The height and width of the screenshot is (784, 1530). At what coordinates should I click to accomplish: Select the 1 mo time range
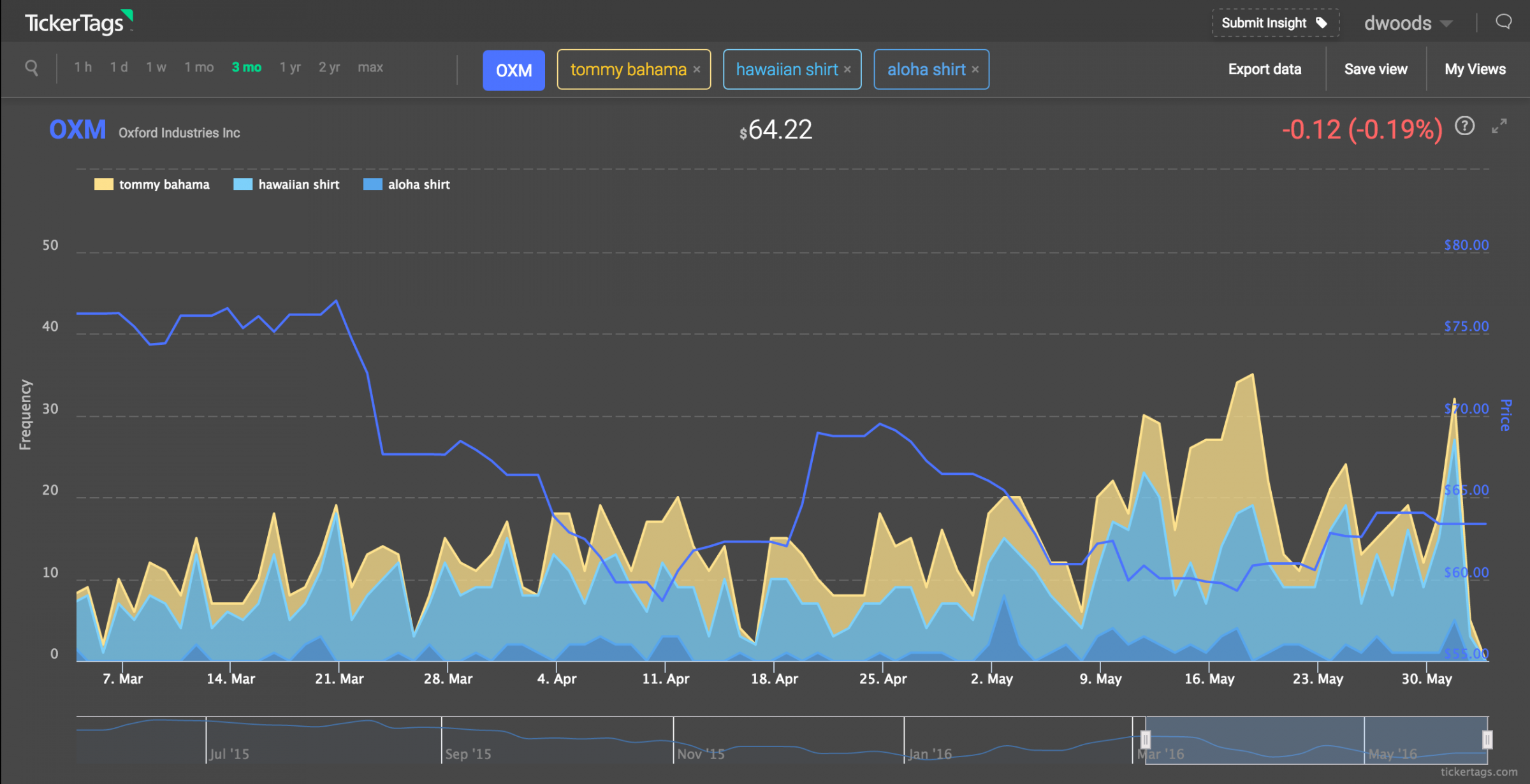[199, 67]
